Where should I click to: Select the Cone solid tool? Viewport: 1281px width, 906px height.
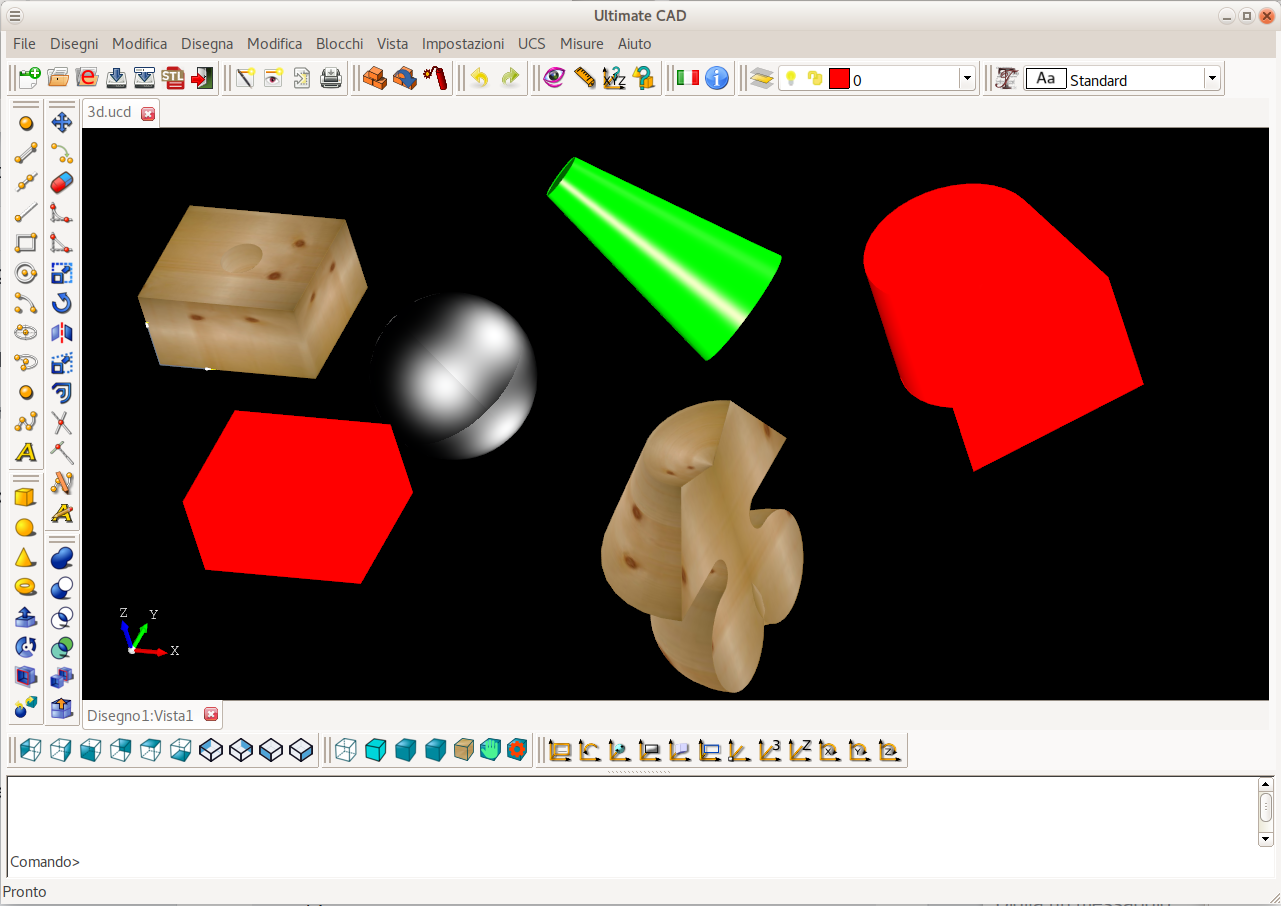pos(26,557)
